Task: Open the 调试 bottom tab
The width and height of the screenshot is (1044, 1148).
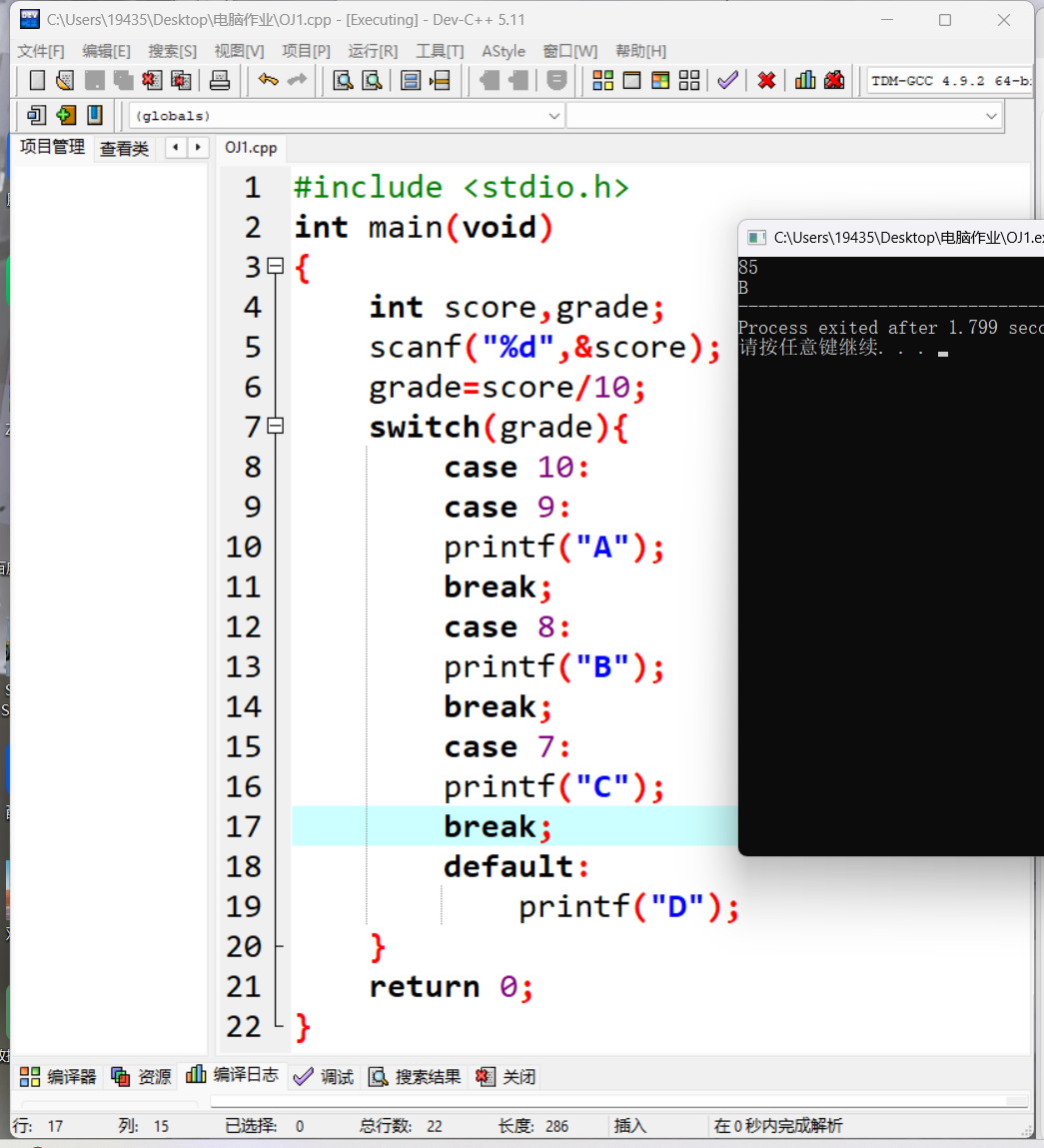Action: tap(323, 1076)
